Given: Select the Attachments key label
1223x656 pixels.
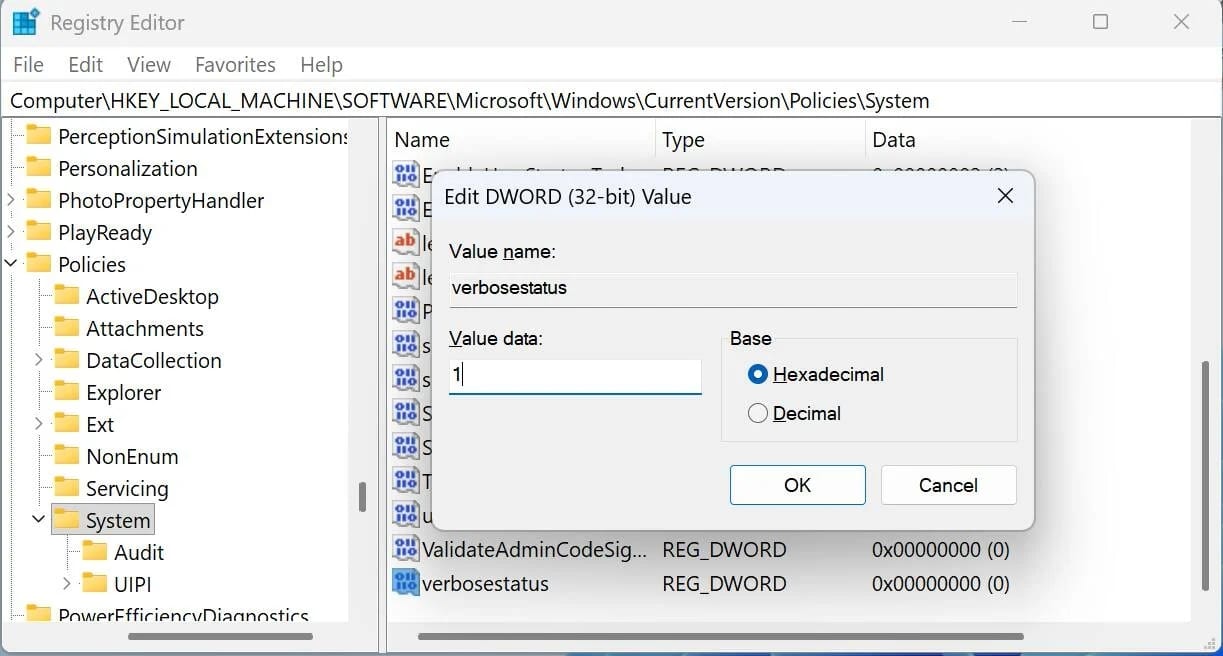Looking at the screenshot, I should (145, 328).
